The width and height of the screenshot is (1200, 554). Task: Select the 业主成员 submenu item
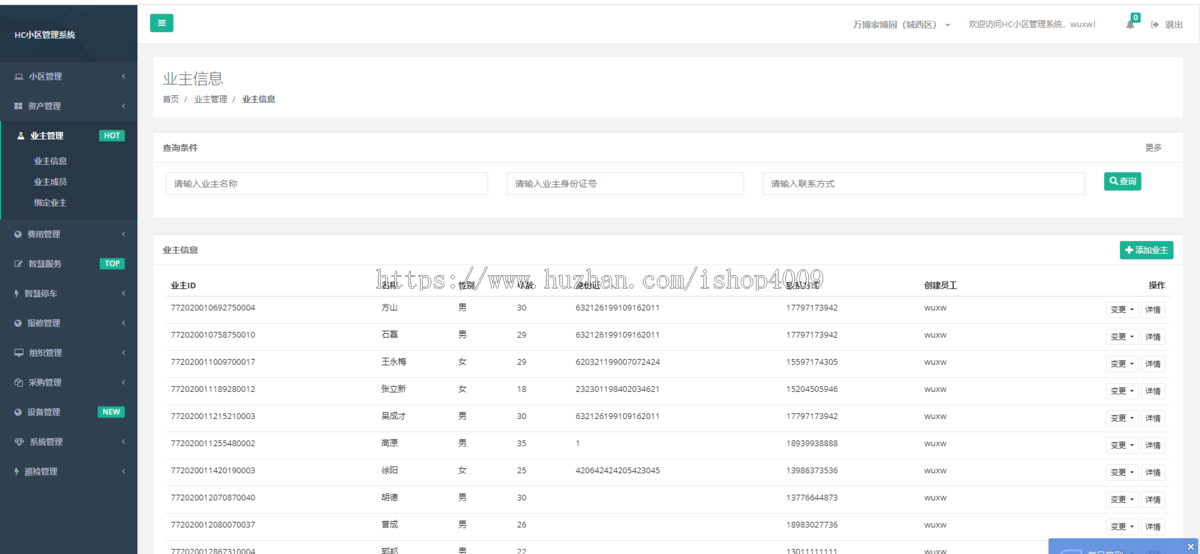[50, 182]
